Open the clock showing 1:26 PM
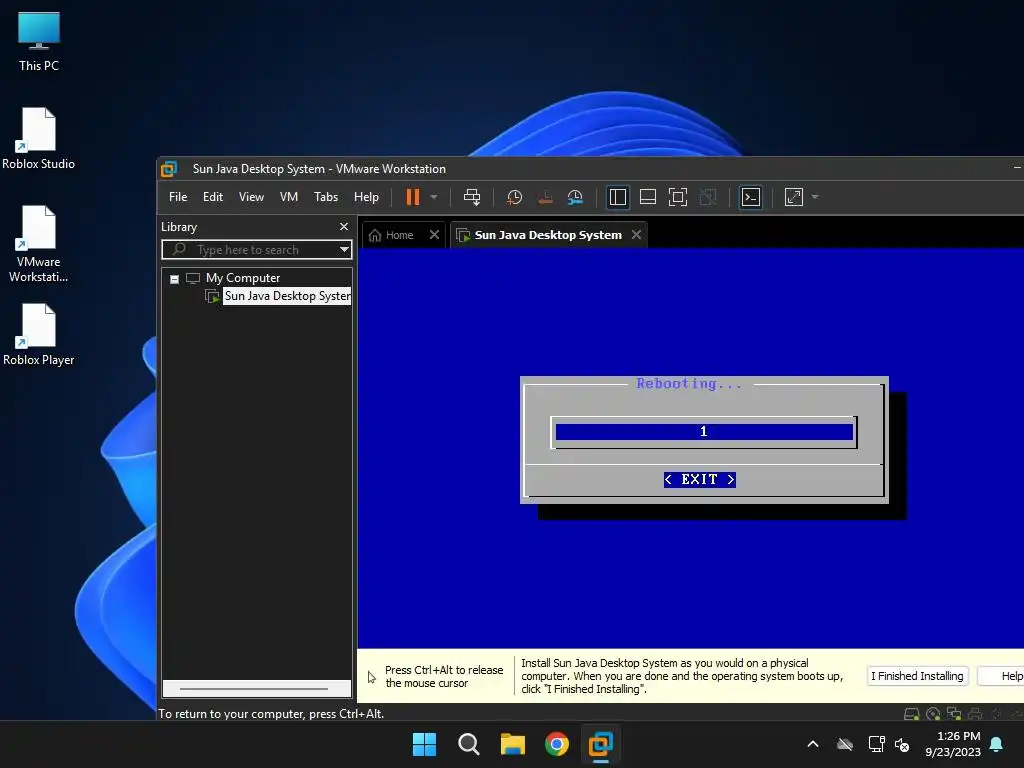The image size is (1024, 768). click(953, 744)
